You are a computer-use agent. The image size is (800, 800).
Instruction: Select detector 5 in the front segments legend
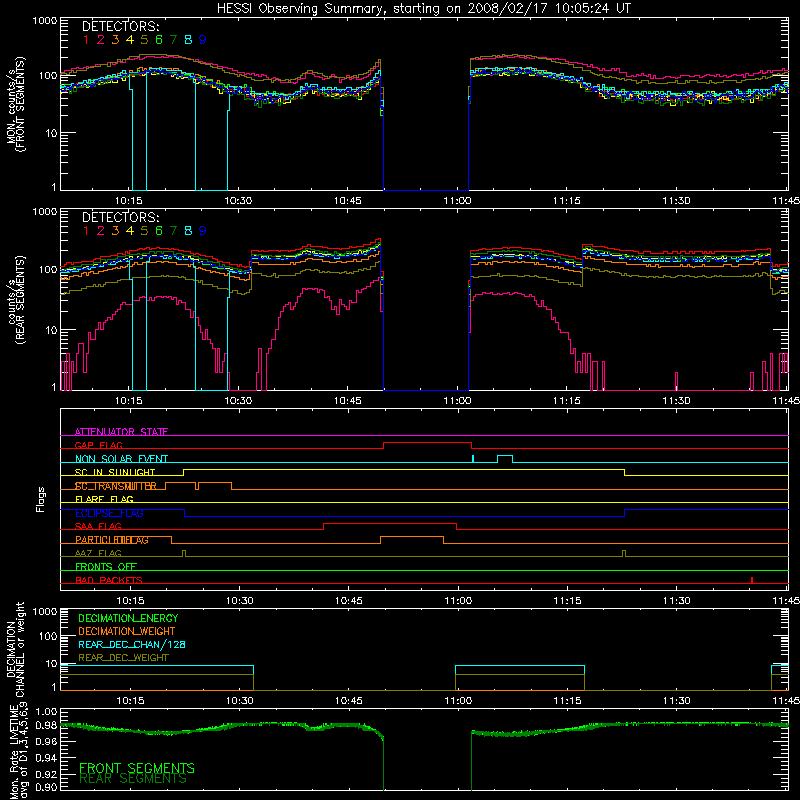click(144, 40)
